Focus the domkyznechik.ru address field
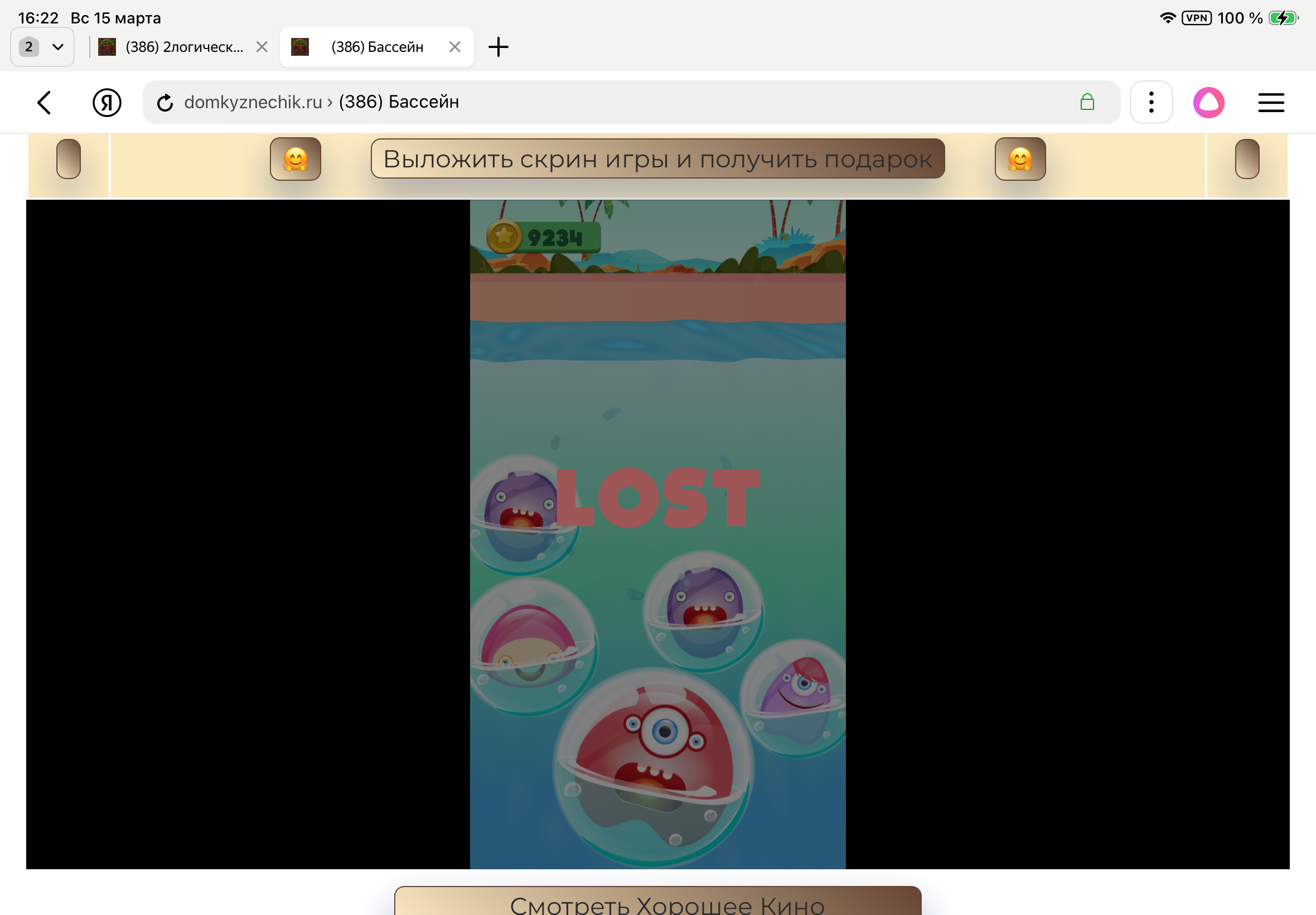 pos(573,103)
